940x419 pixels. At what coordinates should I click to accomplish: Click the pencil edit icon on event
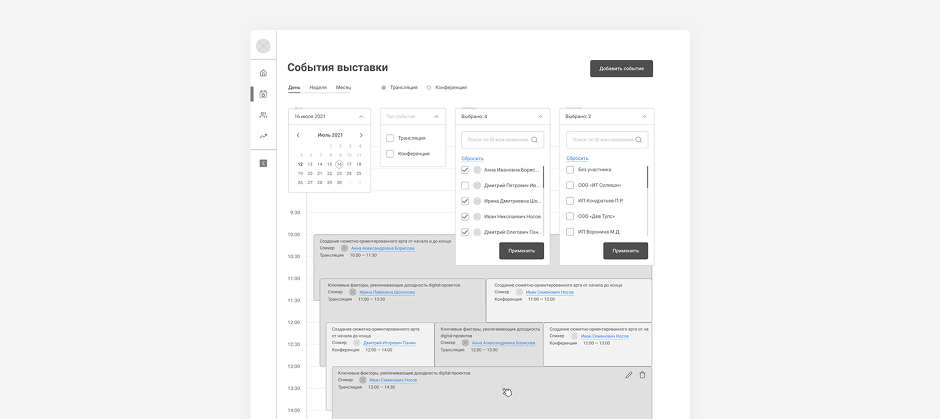[x=629, y=375]
